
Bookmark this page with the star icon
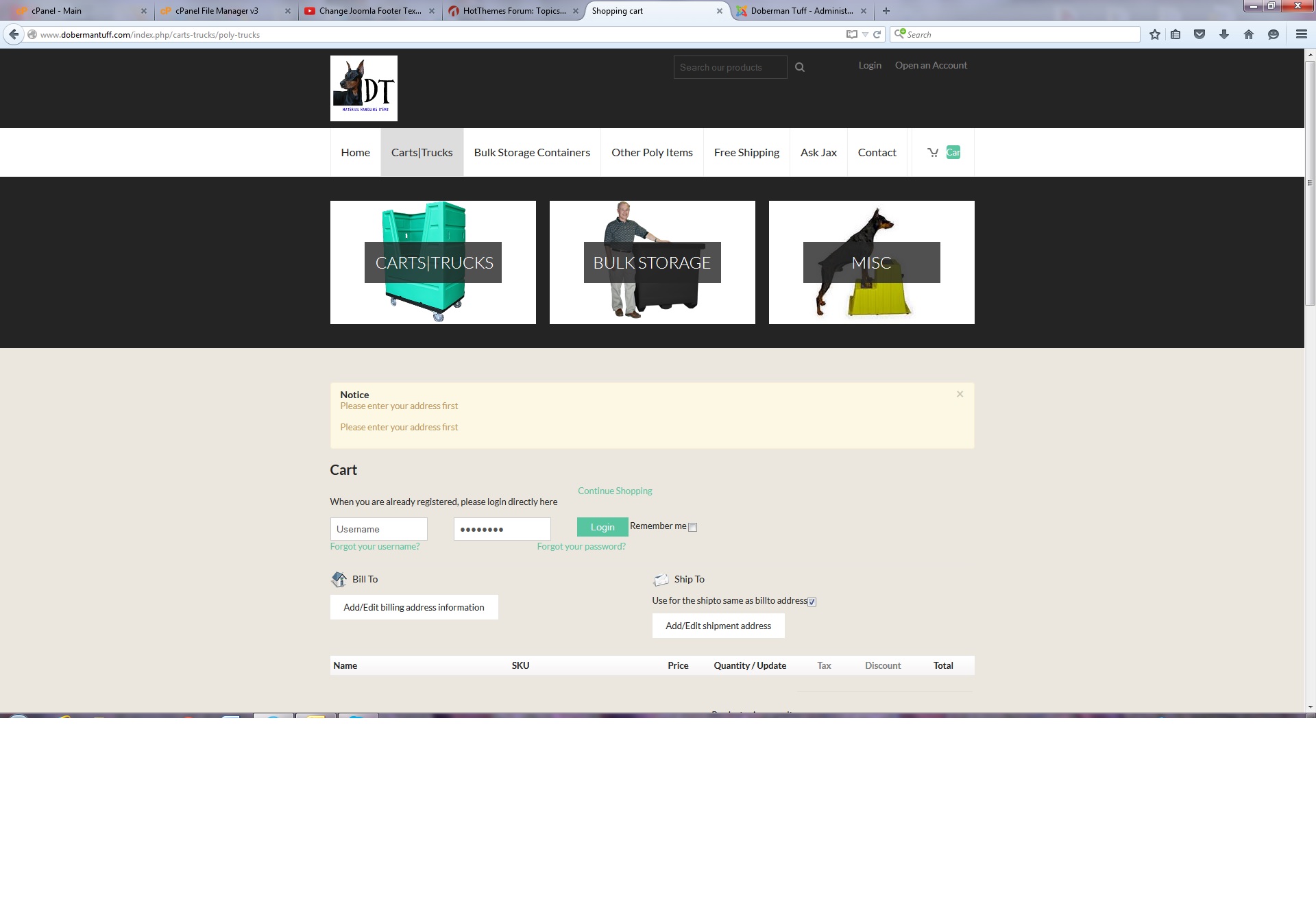click(x=1155, y=34)
